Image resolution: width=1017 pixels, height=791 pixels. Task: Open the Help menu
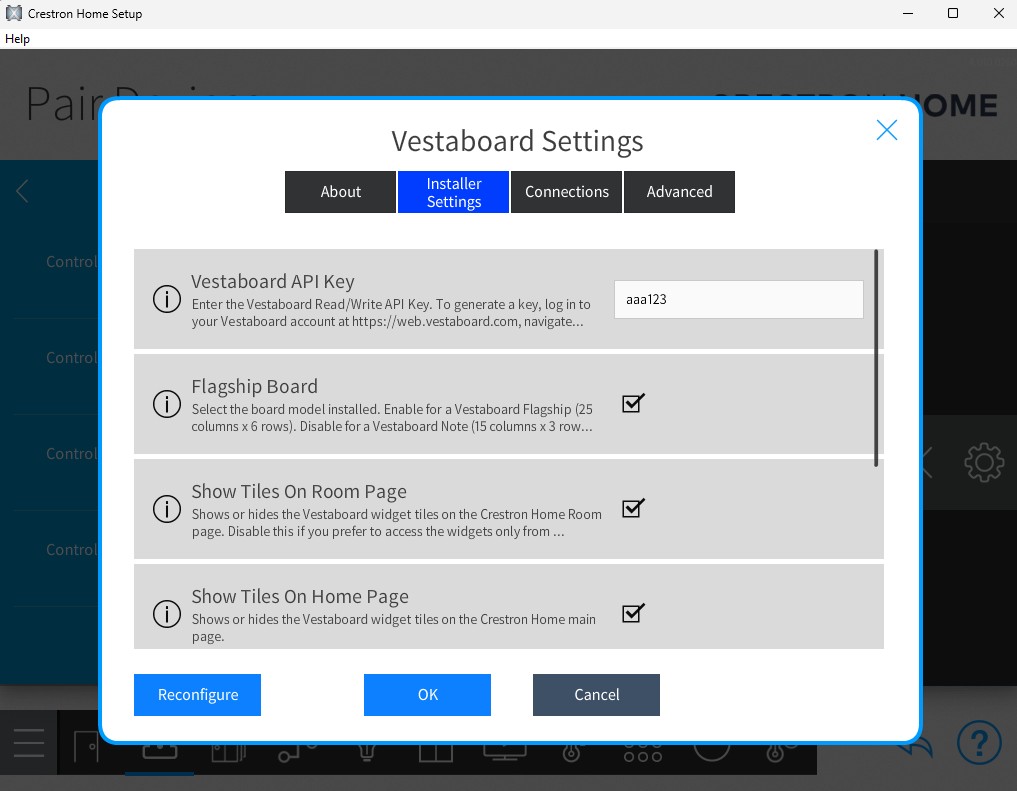coord(18,39)
